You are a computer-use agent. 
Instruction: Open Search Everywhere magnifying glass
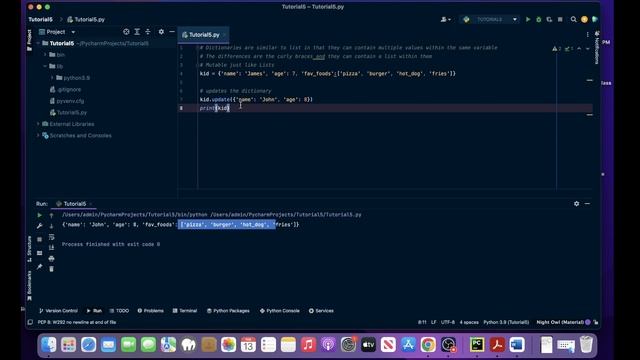point(573,19)
